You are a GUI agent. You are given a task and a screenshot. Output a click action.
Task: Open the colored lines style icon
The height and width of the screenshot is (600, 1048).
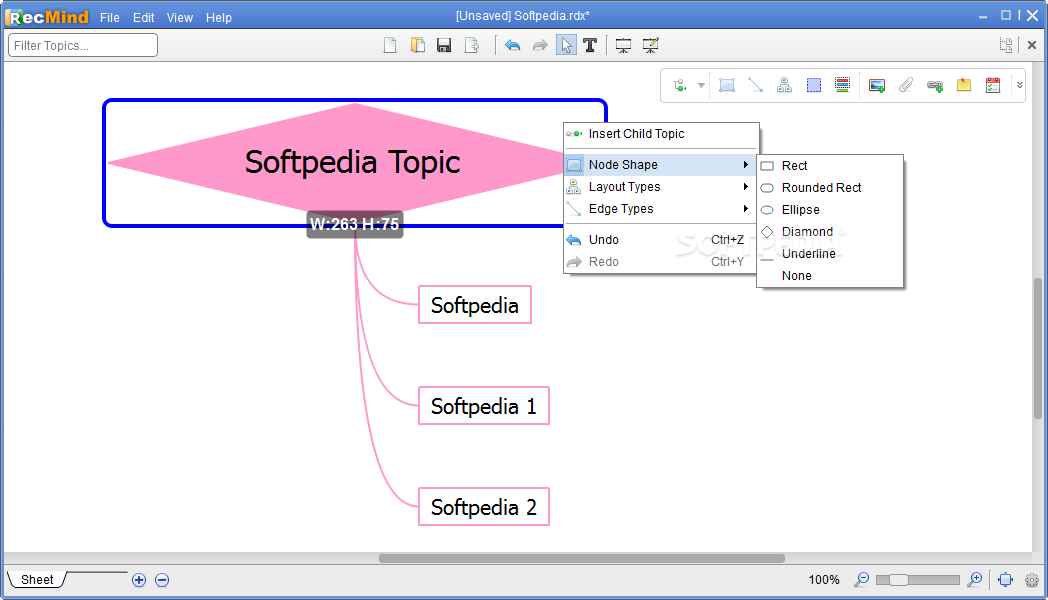(842, 86)
